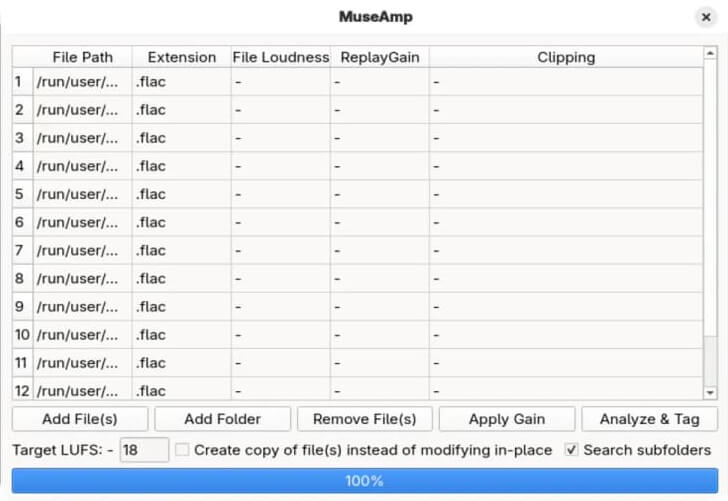
Task: Focus the Target LUFS input field
Action: click(x=144, y=449)
